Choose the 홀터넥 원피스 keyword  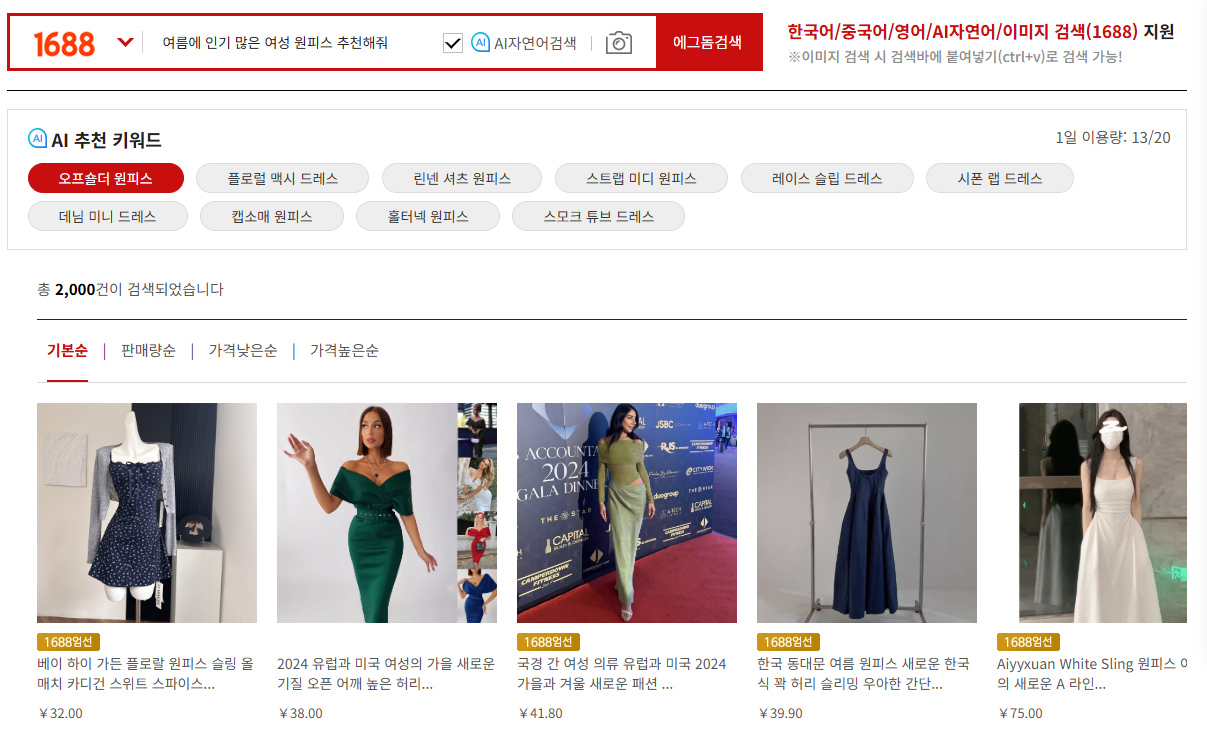[428, 216]
